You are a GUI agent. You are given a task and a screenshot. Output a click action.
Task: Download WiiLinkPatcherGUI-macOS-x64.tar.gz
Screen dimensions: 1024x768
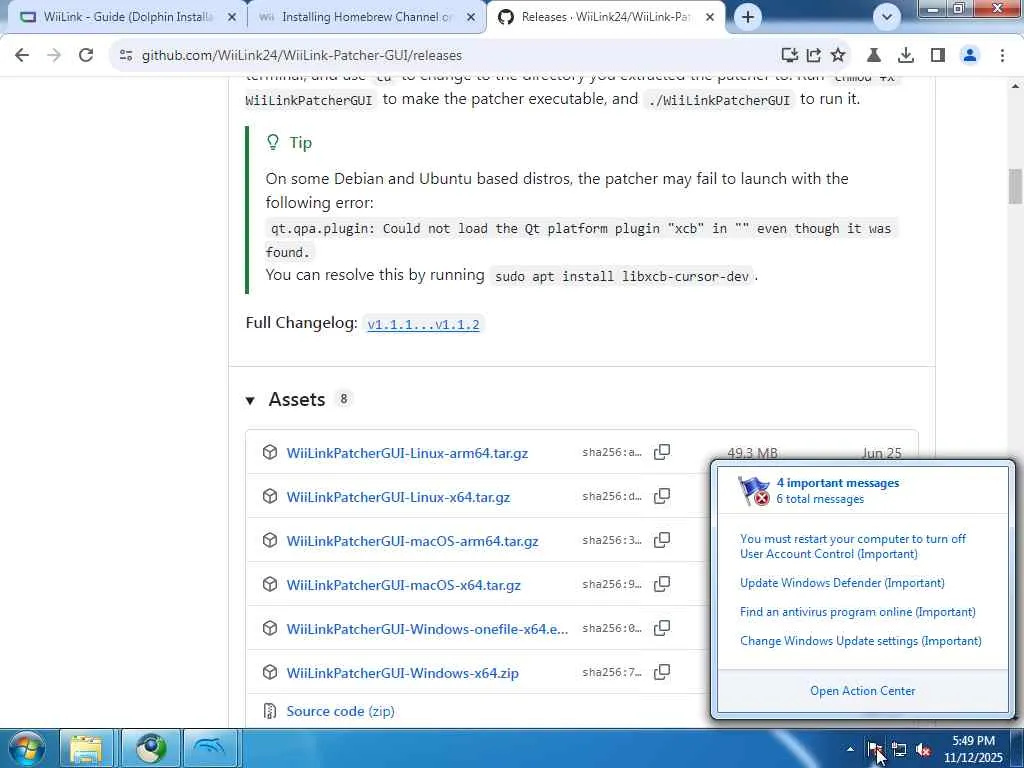click(404, 585)
